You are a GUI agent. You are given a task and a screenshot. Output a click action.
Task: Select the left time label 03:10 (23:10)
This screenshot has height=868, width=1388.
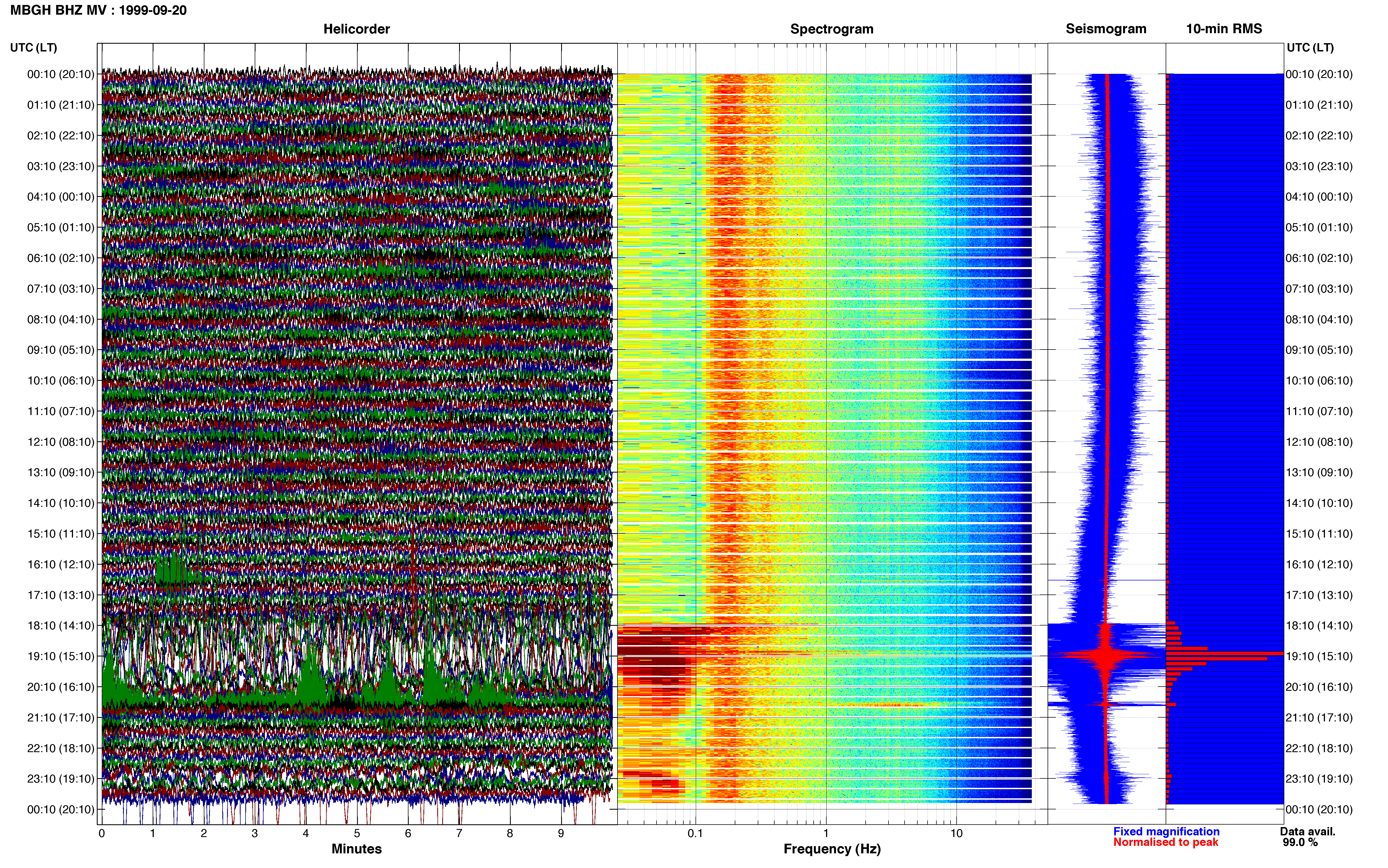pos(60,166)
